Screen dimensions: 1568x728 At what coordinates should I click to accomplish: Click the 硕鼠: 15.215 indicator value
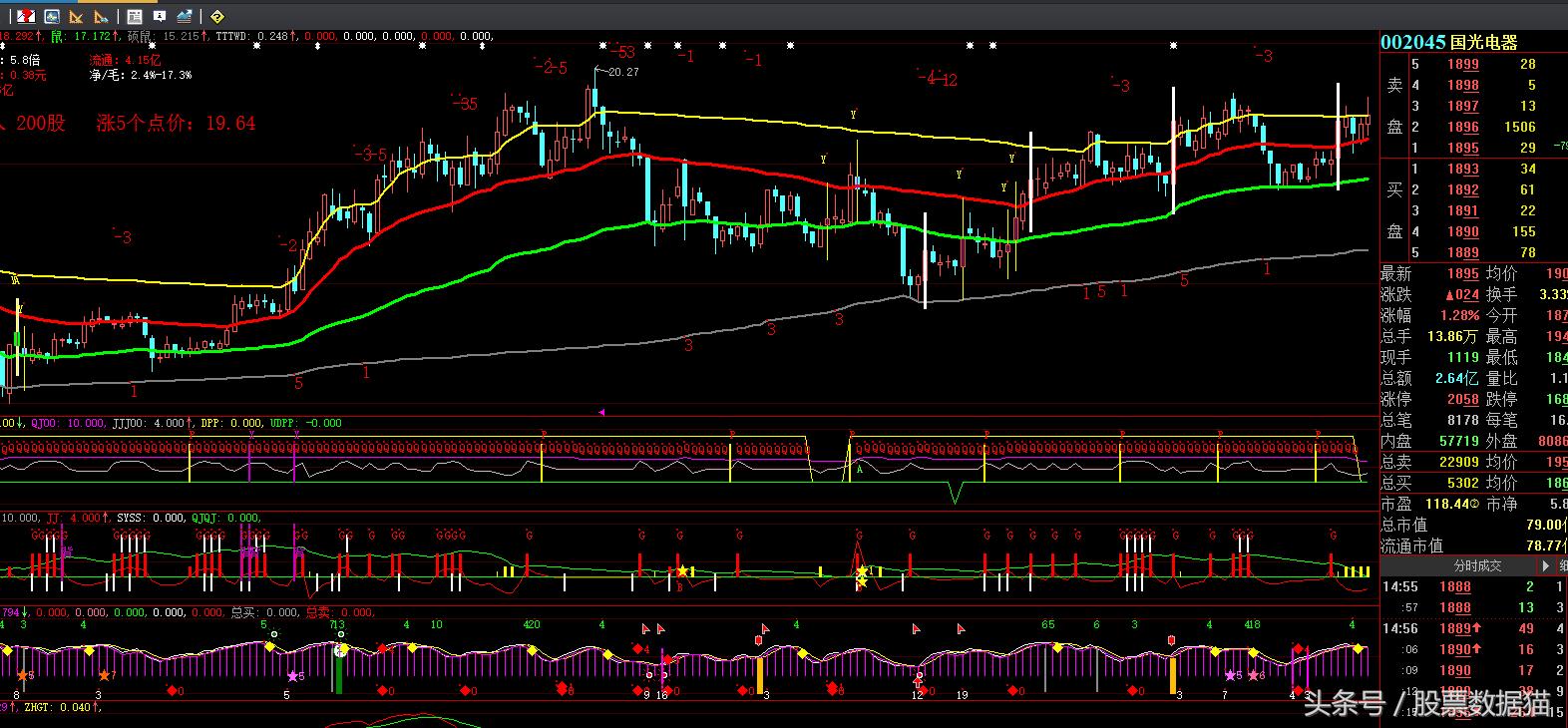tap(164, 36)
